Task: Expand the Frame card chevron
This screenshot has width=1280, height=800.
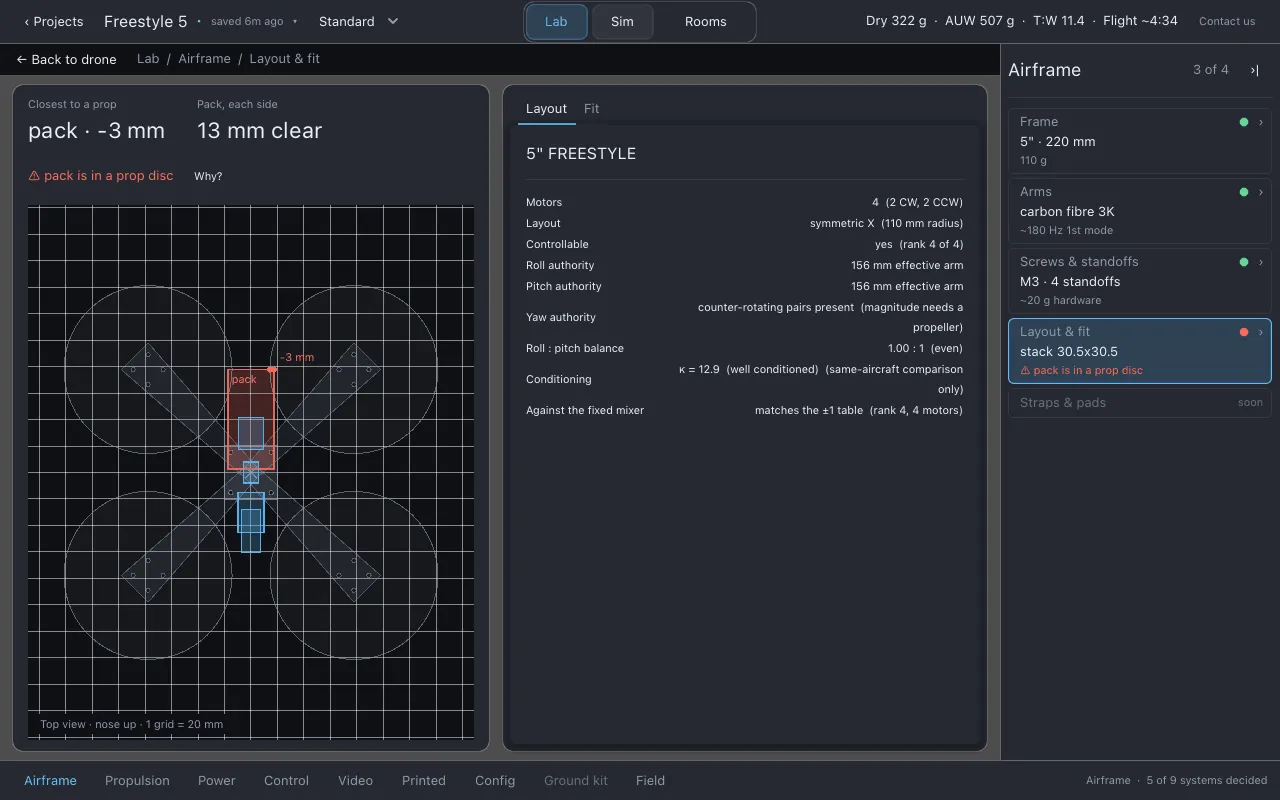Action: [1260, 122]
